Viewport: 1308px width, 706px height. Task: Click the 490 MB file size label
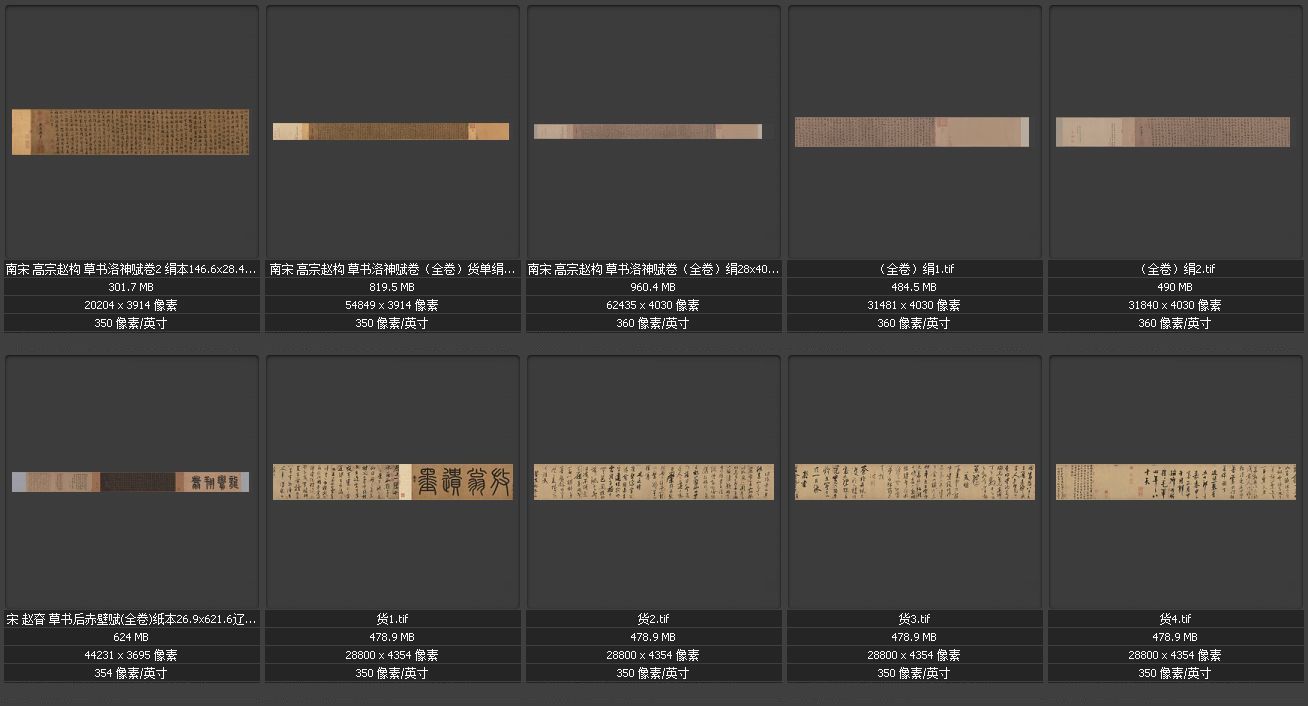(x=1175, y=287)
